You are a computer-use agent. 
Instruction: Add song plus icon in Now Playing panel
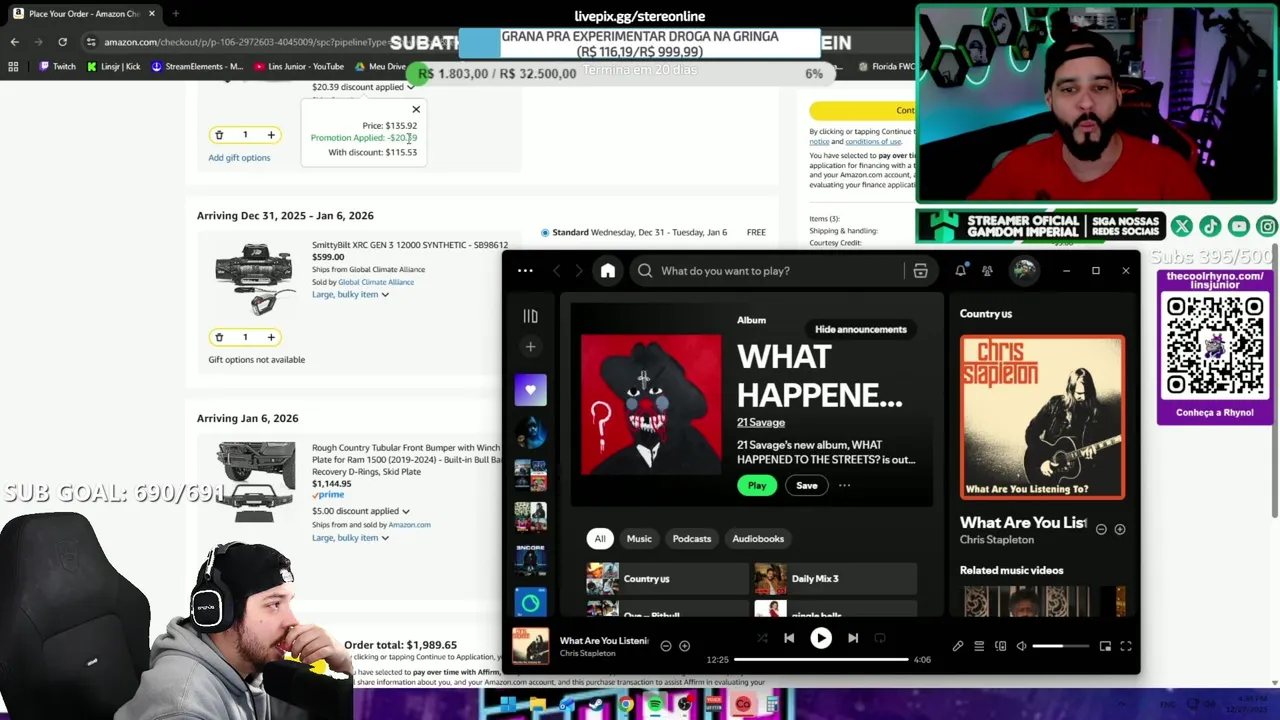point(1119,529)
